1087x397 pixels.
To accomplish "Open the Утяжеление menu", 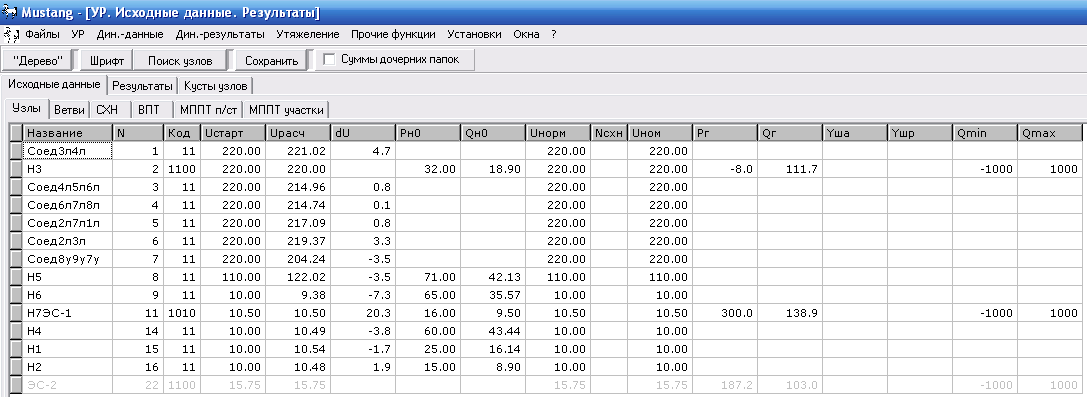I will click(x=308, y=34).
